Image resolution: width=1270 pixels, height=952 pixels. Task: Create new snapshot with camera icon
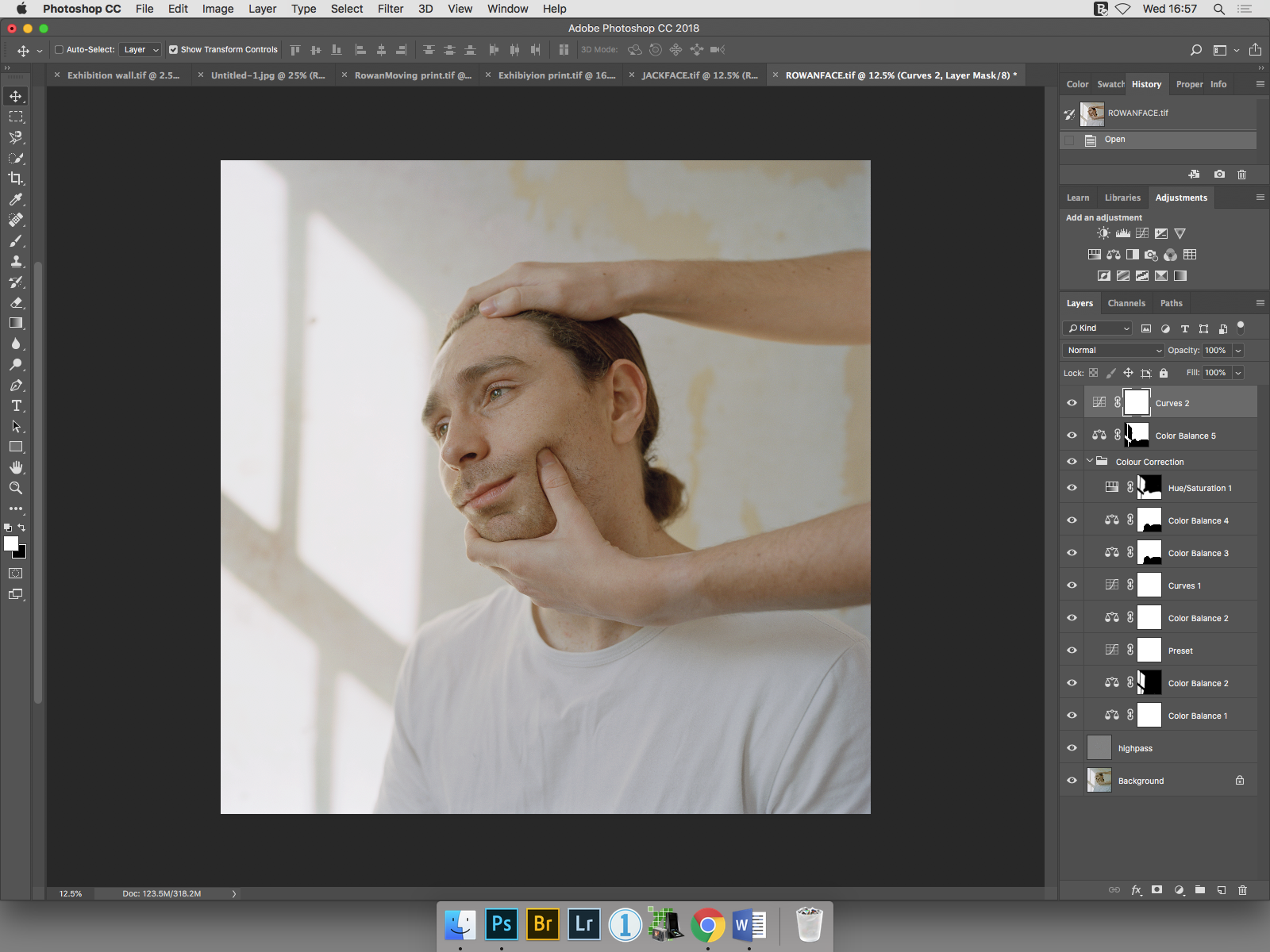point(1219,175)
